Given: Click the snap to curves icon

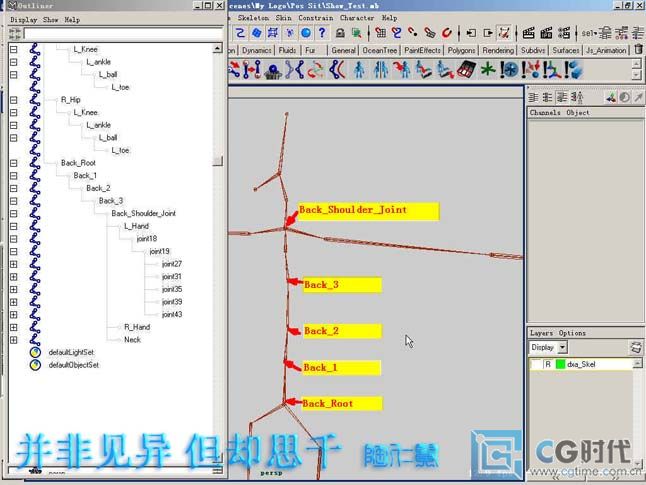Looking at the screenshot, I should coord(397,33).
